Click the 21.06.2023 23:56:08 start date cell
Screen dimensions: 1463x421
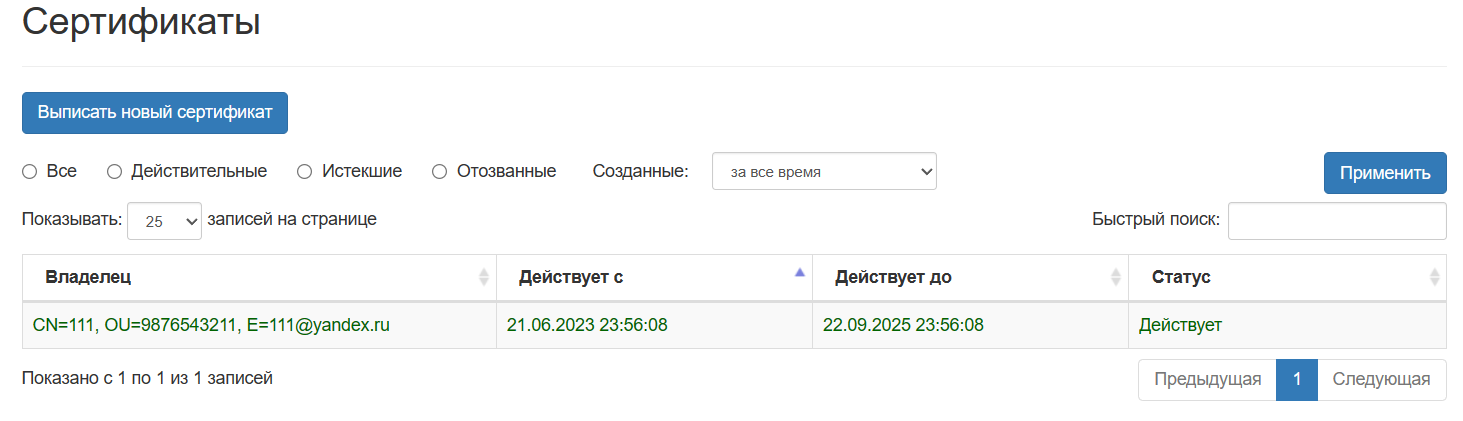pos(587,325)
